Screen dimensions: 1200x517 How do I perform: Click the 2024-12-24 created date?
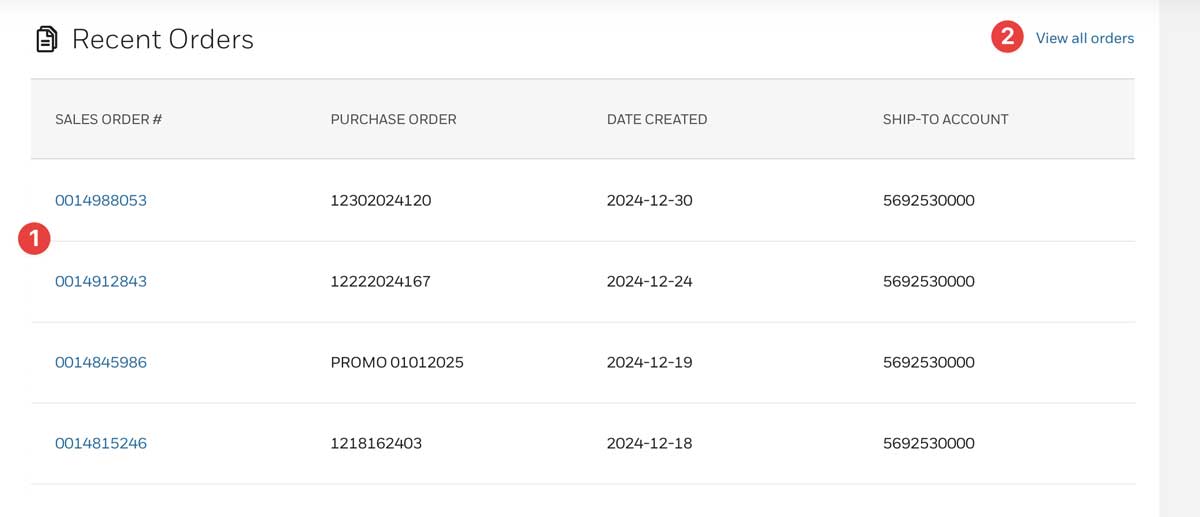(x=650, y=281)
